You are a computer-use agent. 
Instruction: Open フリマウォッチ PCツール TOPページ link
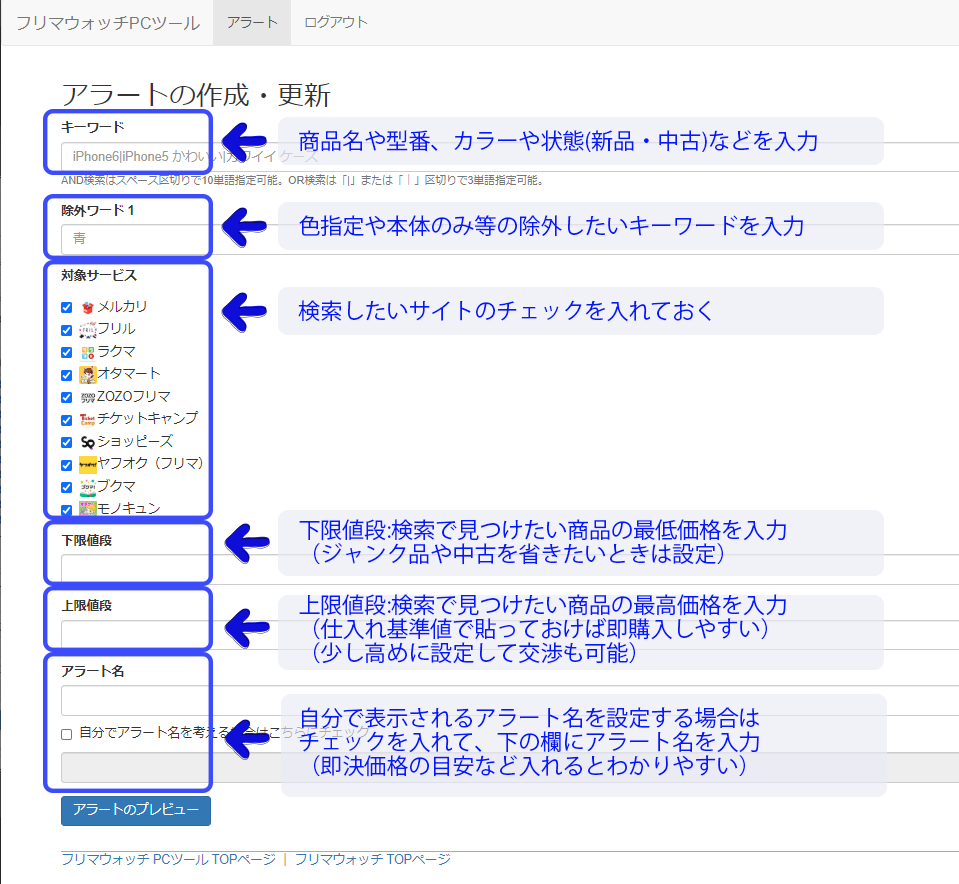[x=168, y=859]
